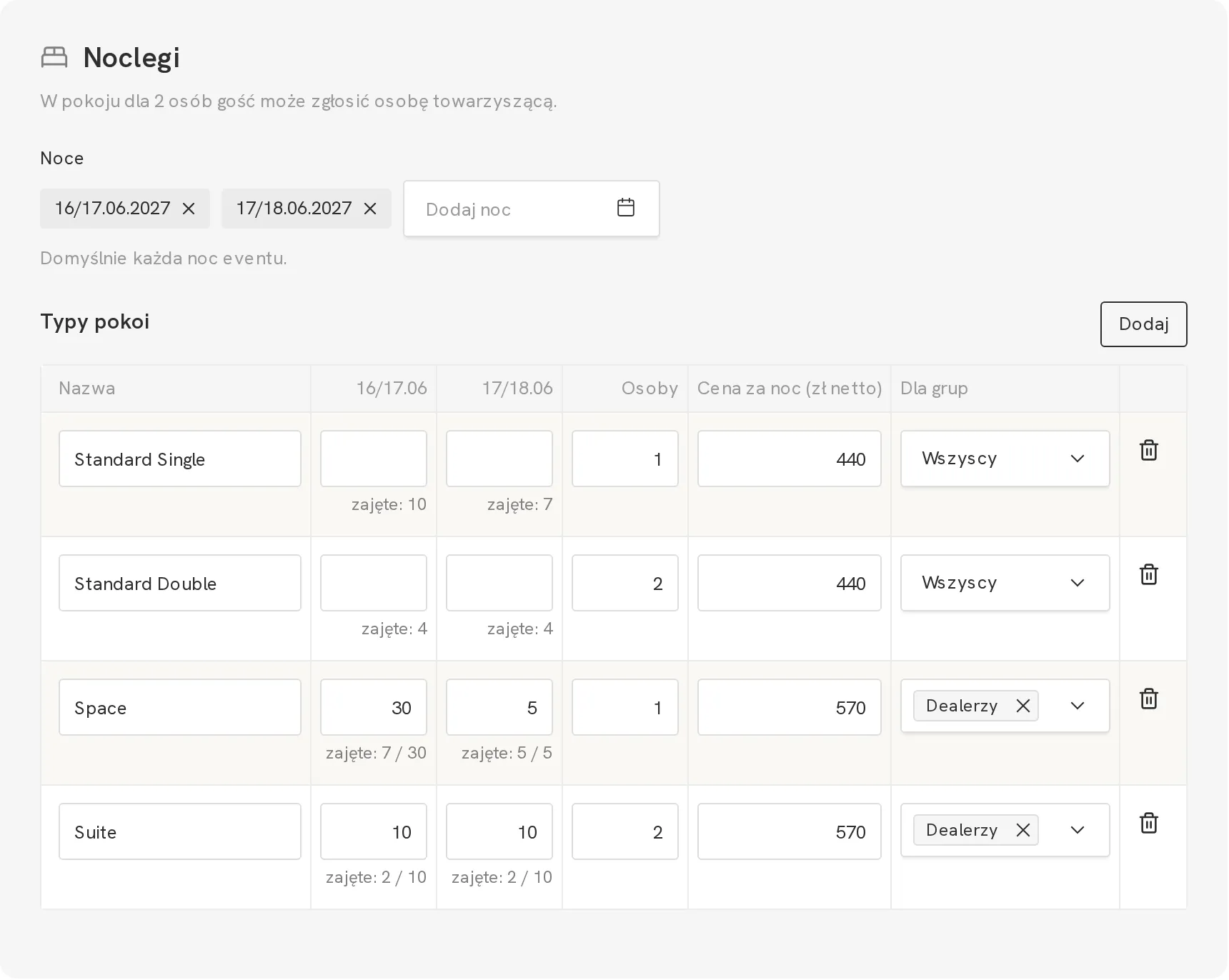Focus the Dodaj noc input field

click(532, 209)
